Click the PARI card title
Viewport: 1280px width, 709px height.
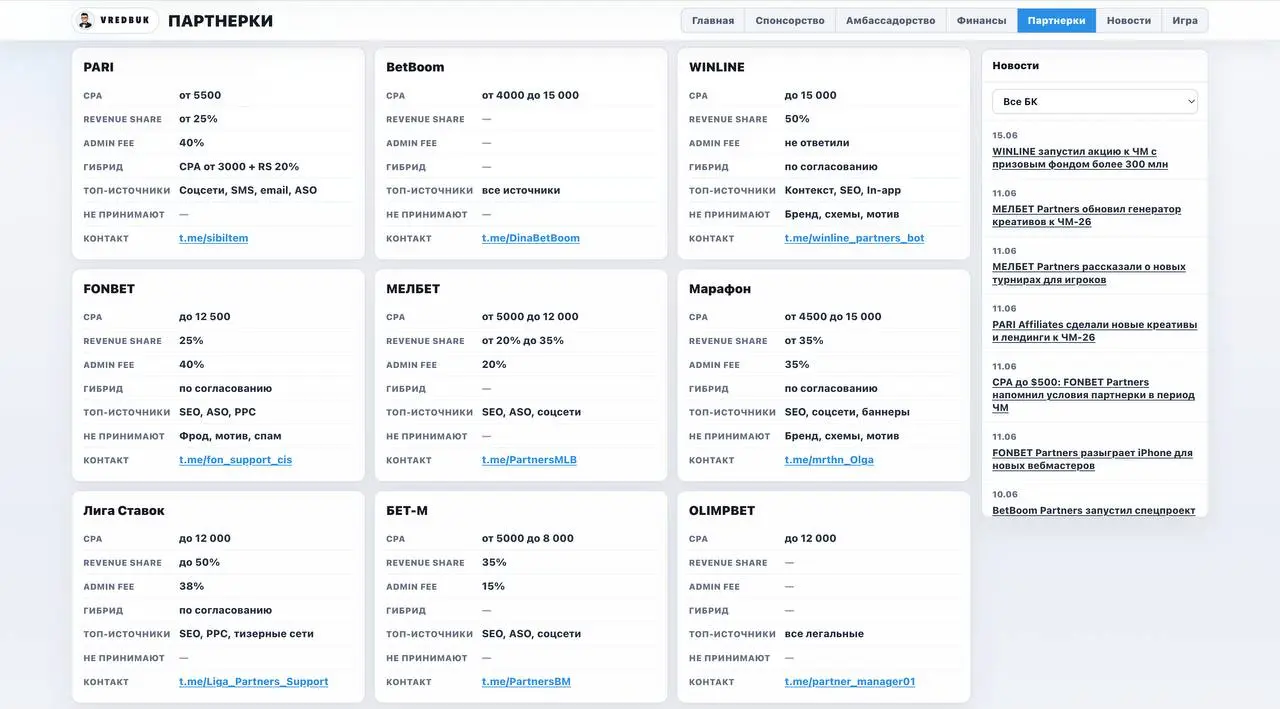tap(98, 67)
